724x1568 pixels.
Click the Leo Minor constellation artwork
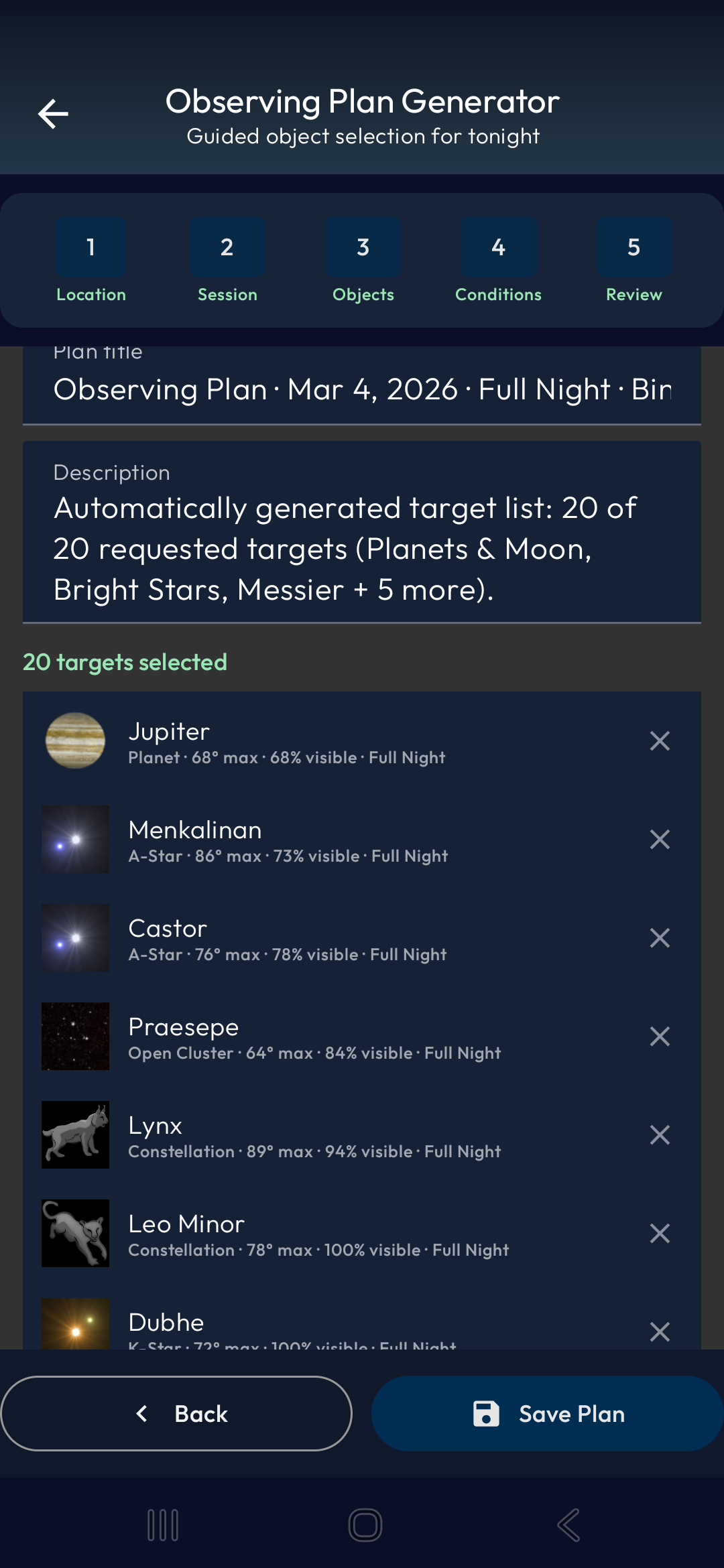click(74, 1233)
